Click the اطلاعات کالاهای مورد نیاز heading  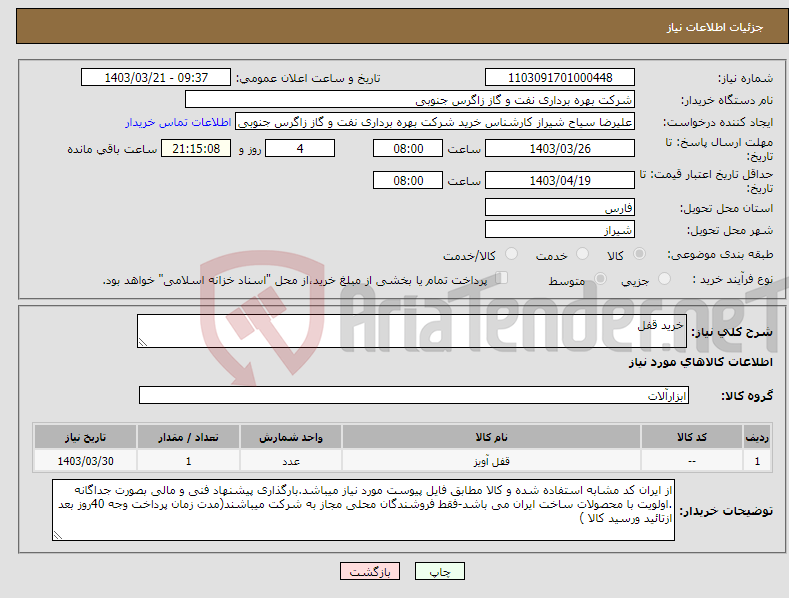click(700, 362)
